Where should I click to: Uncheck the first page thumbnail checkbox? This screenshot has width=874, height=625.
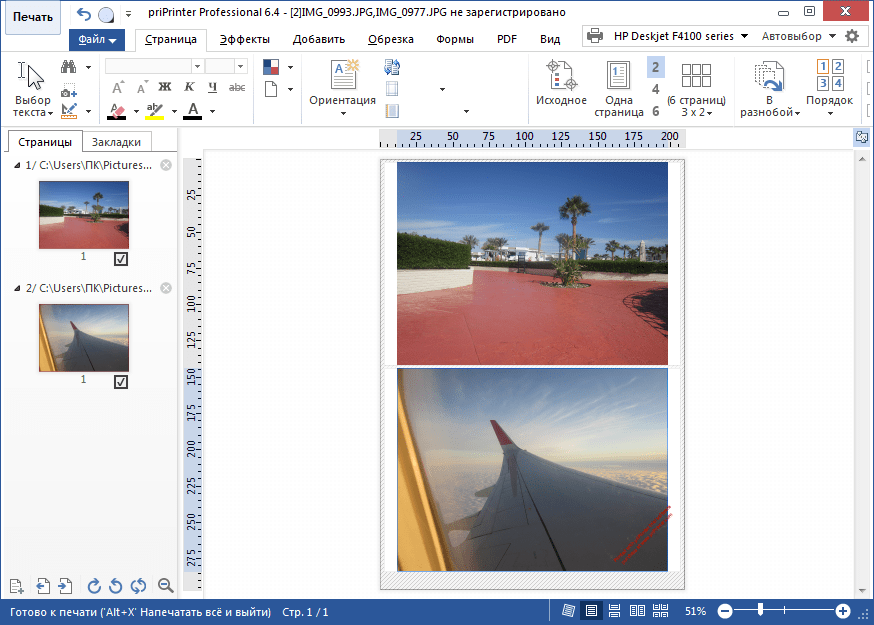(x=121, y=259)
